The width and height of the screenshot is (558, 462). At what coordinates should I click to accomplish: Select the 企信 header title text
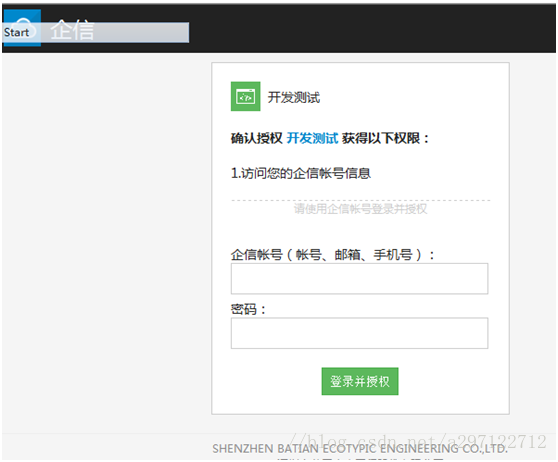pyautogui.click(x=72, y=30)
